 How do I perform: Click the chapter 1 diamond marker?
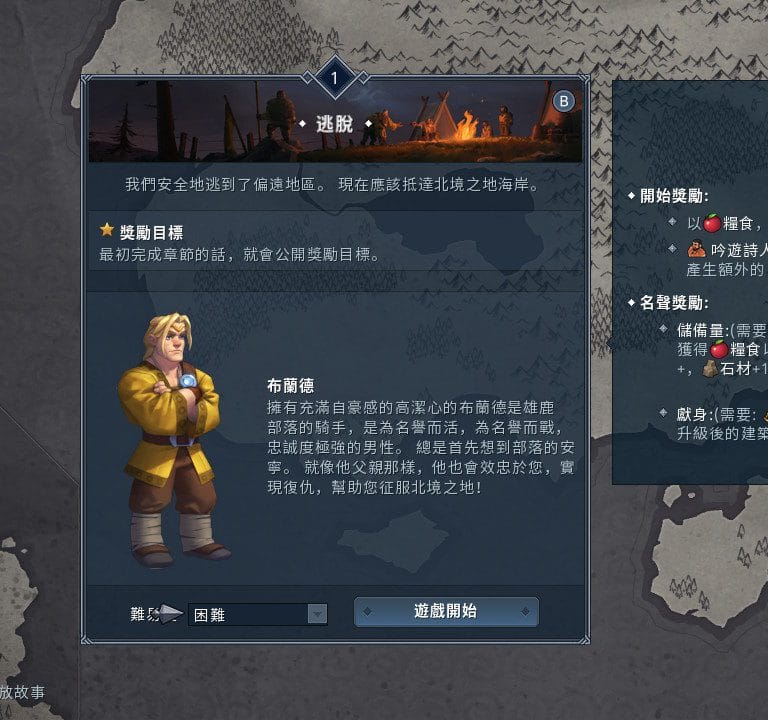335,77
